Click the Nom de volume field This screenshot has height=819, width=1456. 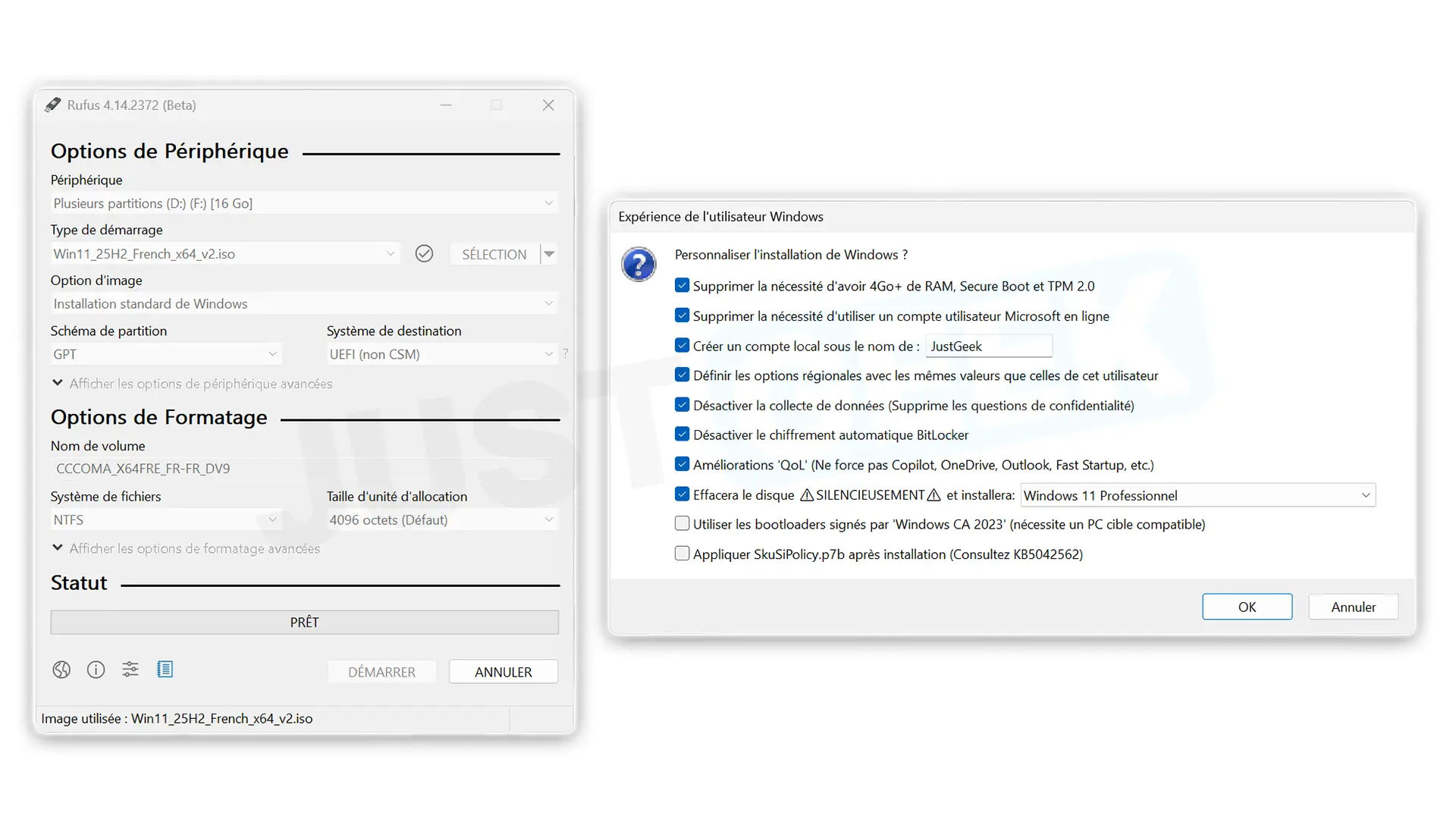[304, 469]
